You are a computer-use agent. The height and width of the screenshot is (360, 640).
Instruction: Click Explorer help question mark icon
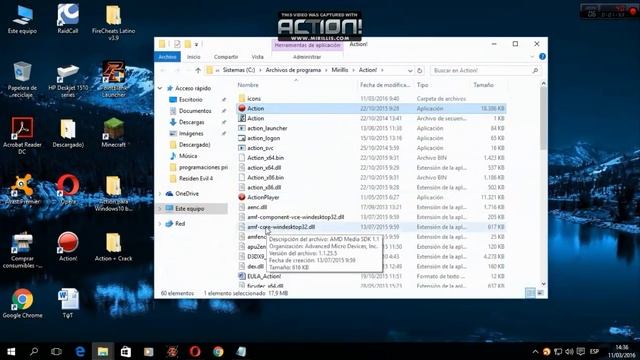click(542, 57)
